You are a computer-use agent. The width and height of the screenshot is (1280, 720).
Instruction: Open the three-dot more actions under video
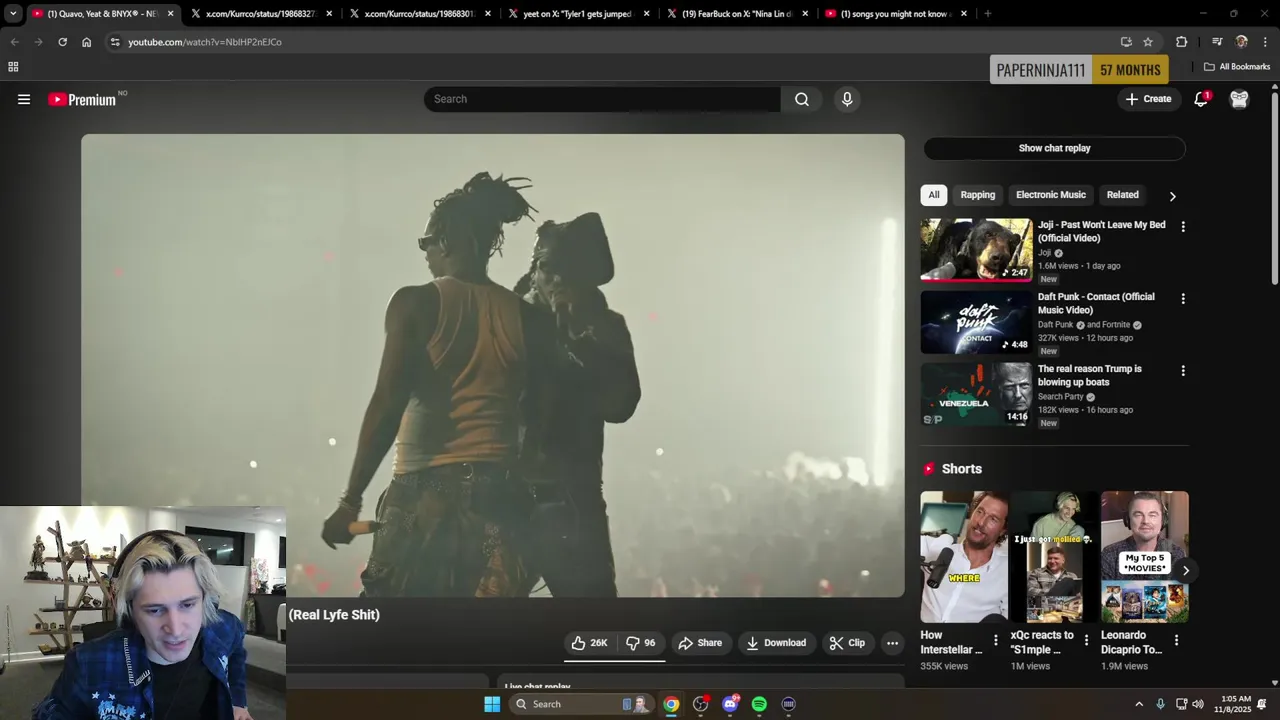pos(893,643)
